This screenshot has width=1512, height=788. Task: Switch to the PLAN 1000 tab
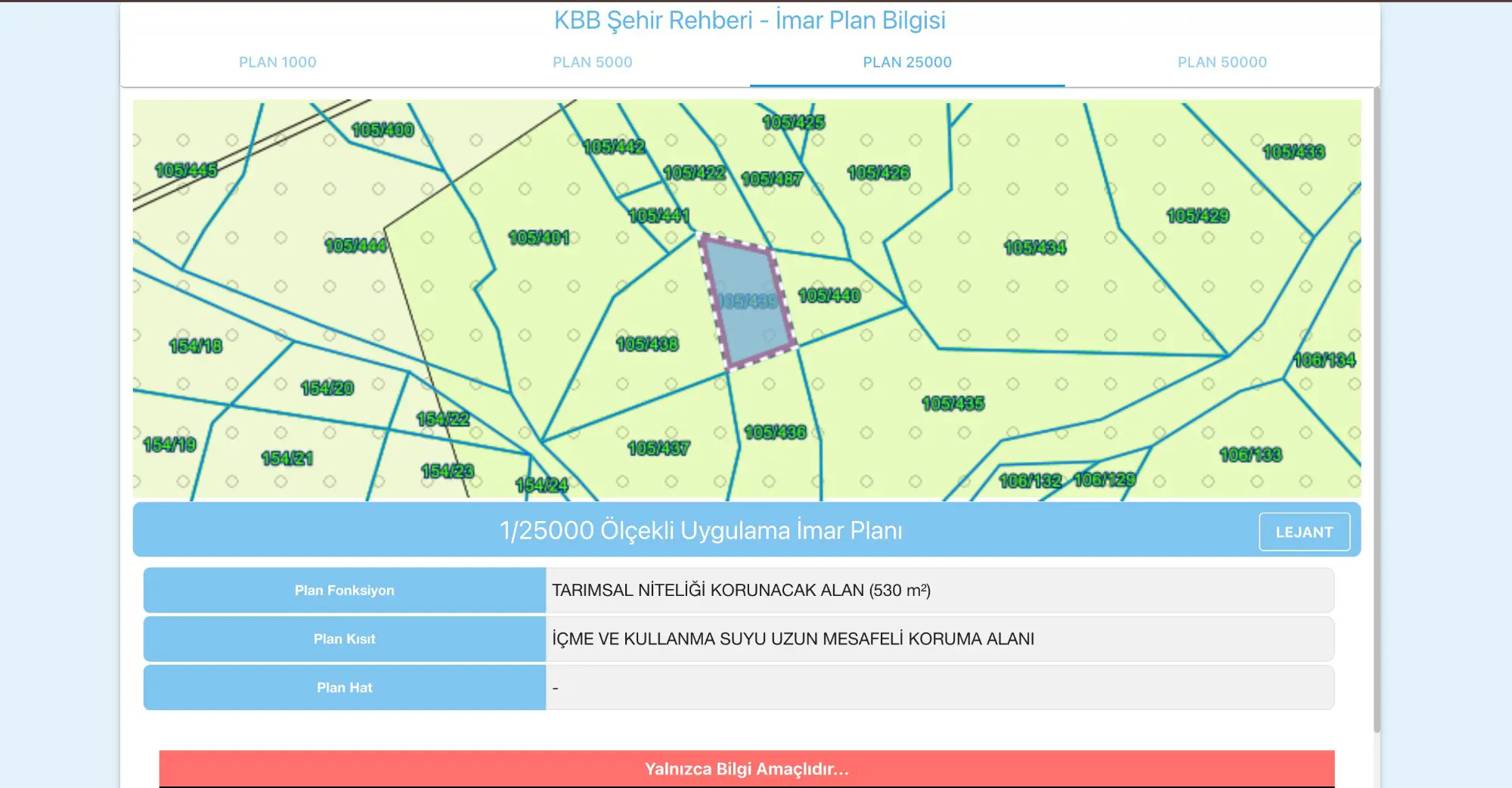click(277, 62)
